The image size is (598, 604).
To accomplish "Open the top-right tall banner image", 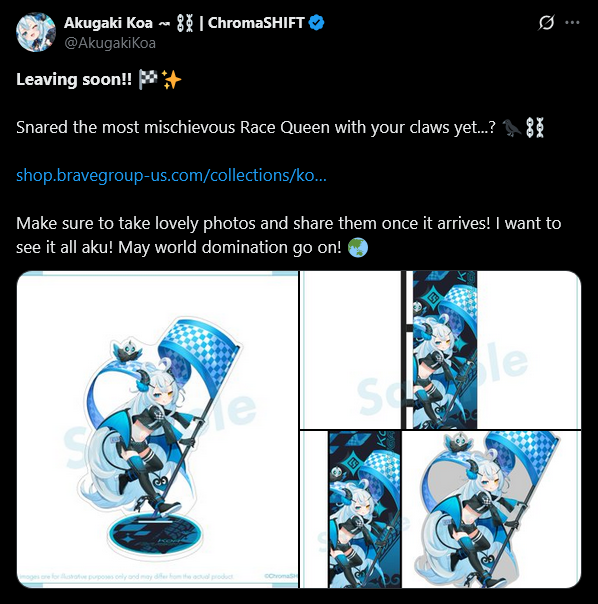I will [440, 350].
